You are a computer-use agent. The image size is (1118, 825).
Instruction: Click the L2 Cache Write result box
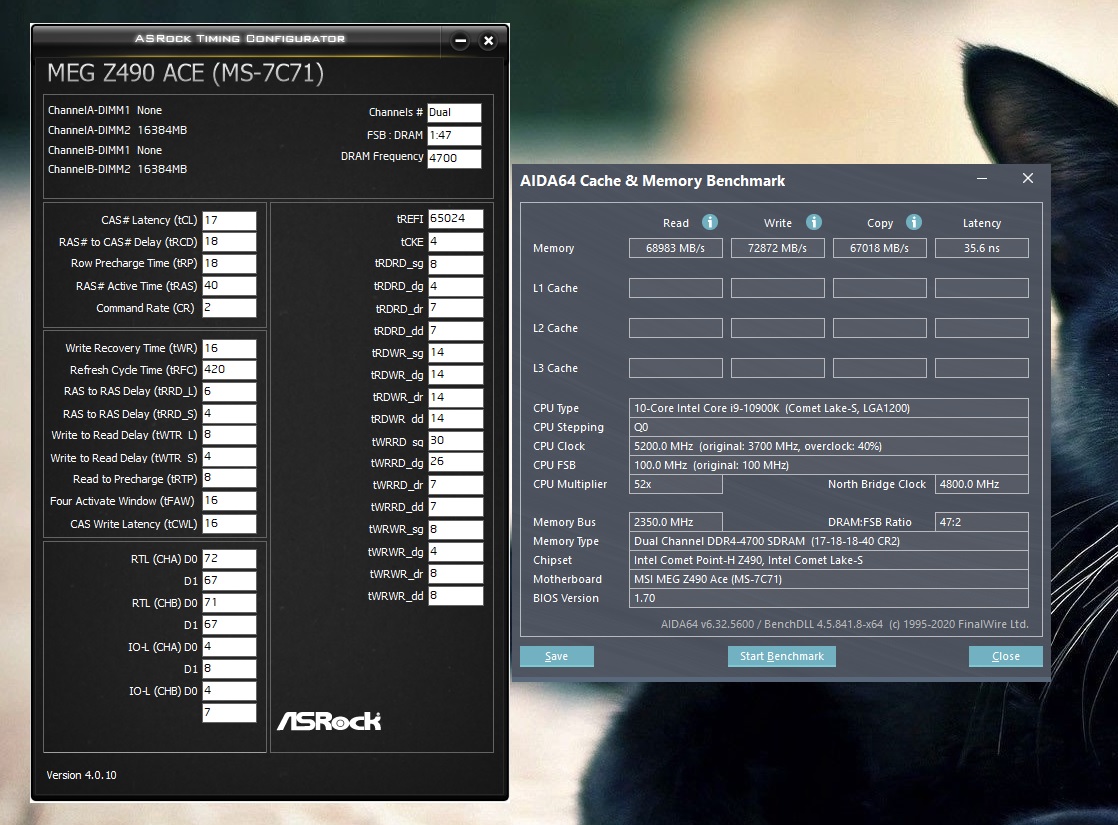point(777,328)
